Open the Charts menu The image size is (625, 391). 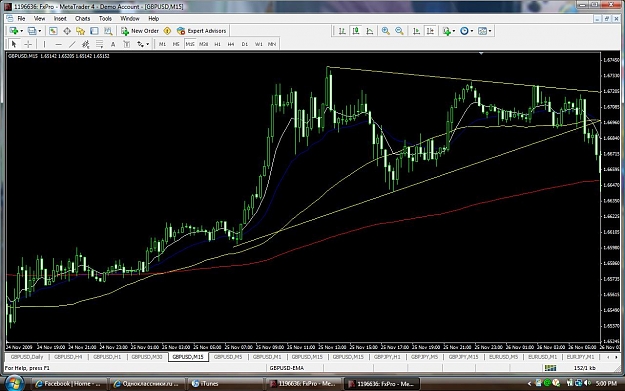click(x=83, y=18)
